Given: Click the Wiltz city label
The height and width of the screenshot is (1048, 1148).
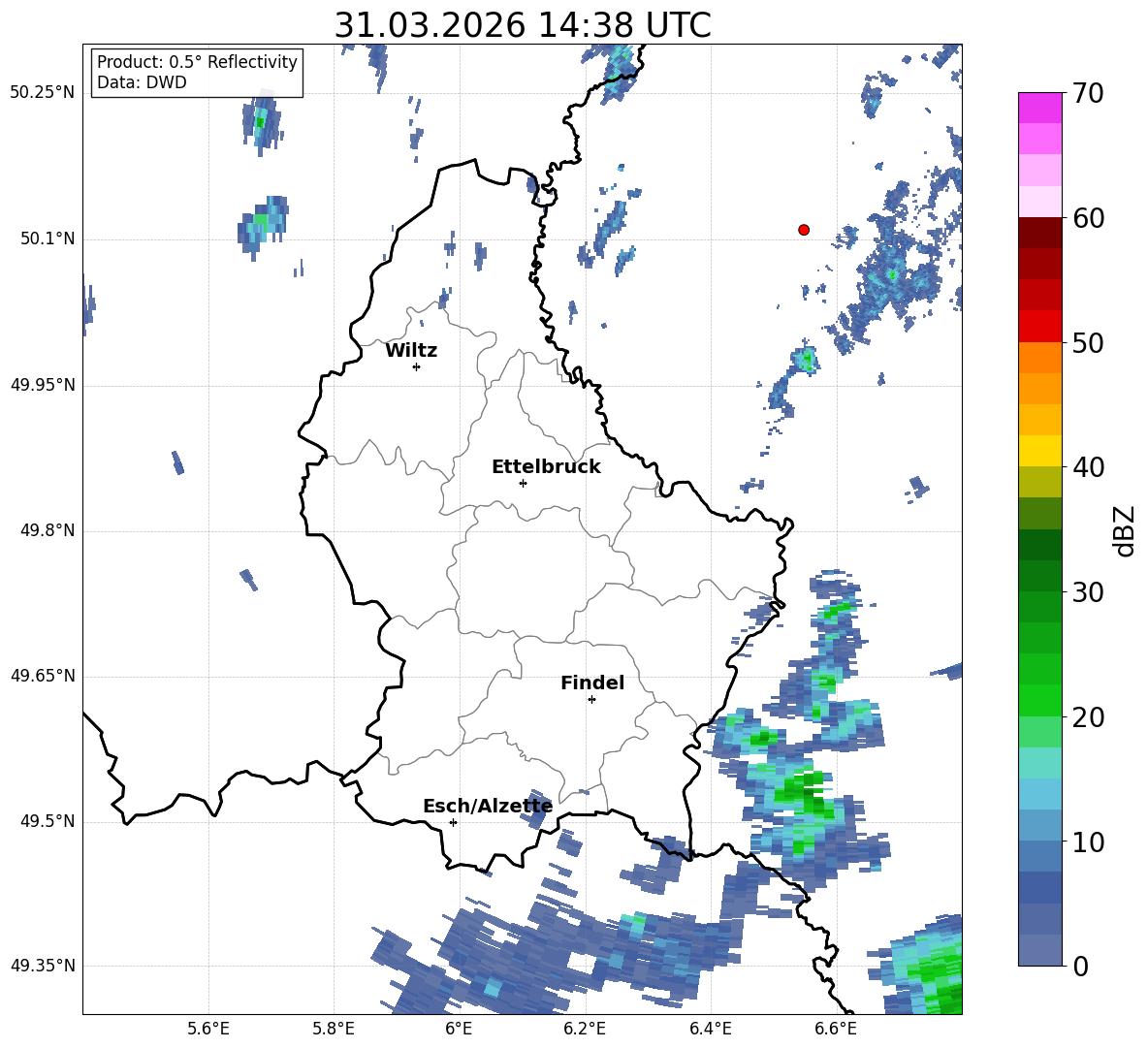Looking at the screenshot, I should 411,351.
